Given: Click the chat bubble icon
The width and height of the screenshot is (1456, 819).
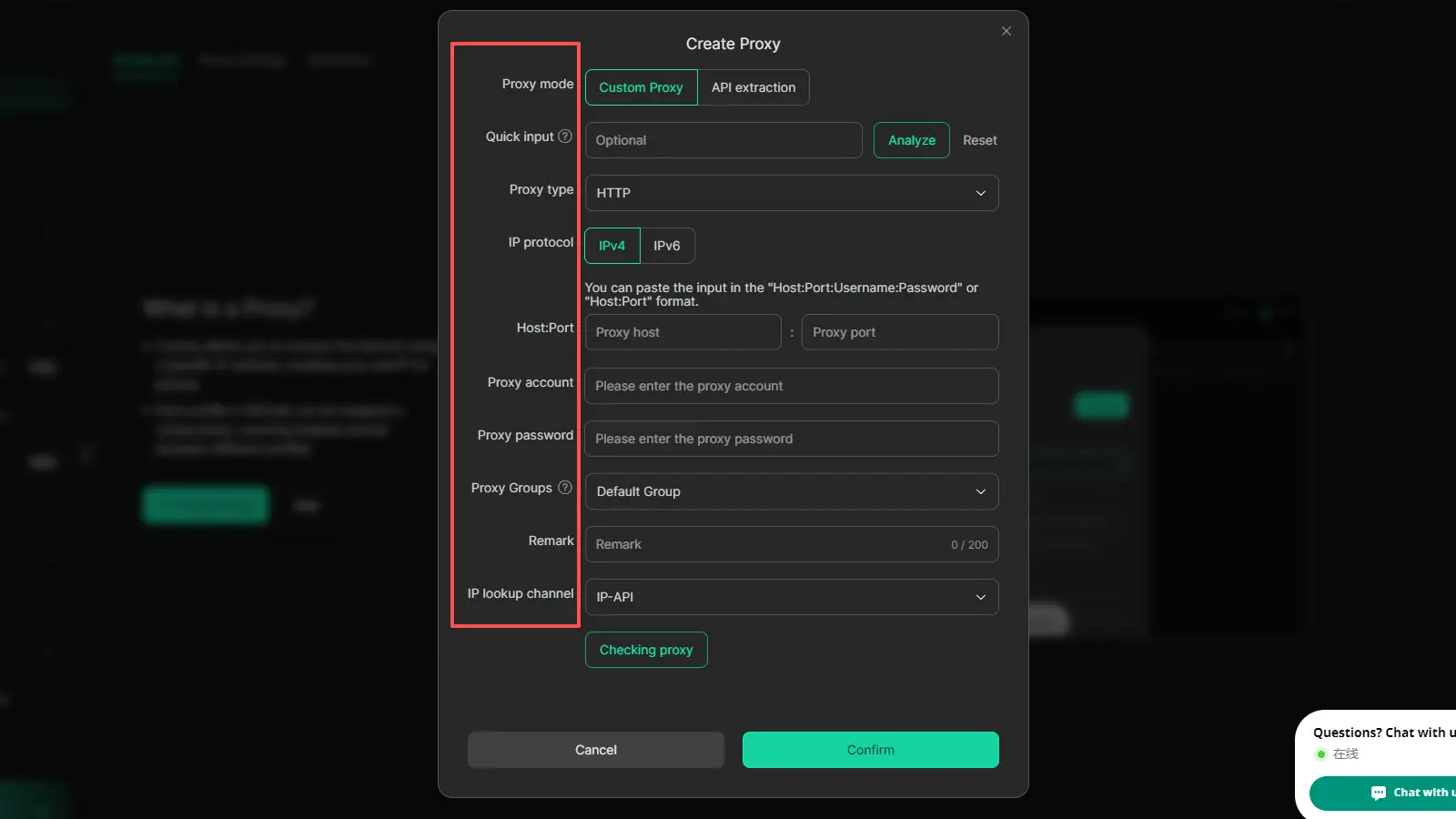Looking at the screenshot, I should click(x=1378, y=793).
